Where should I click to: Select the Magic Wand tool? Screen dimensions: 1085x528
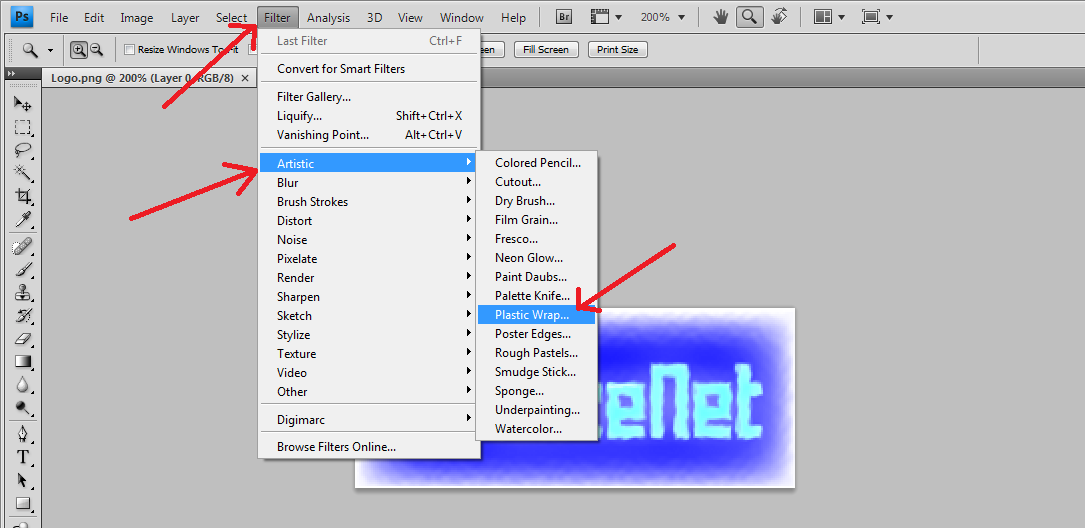click(x=23, y=172)
